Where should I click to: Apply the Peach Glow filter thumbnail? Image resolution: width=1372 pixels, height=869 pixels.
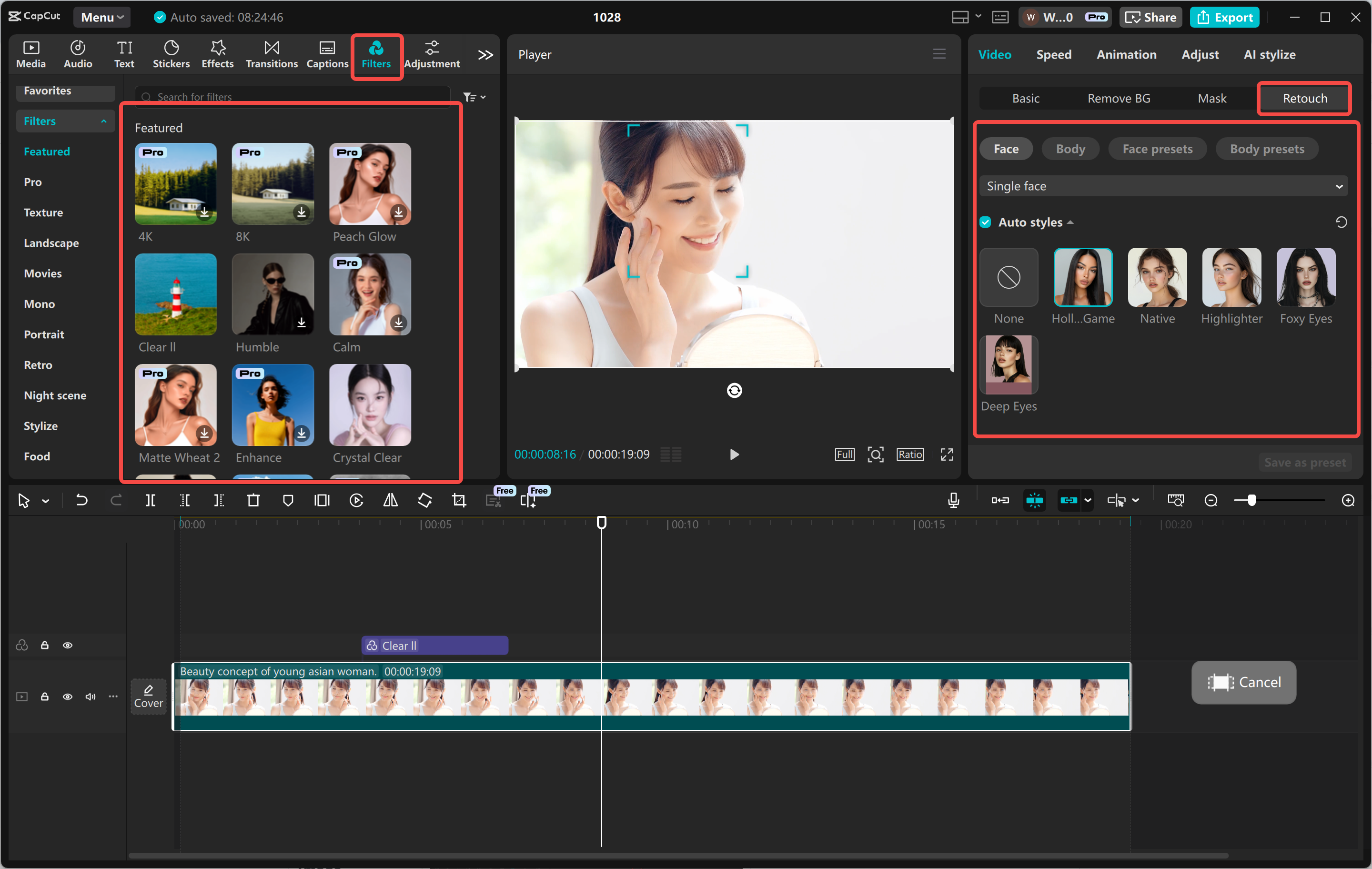369,184
